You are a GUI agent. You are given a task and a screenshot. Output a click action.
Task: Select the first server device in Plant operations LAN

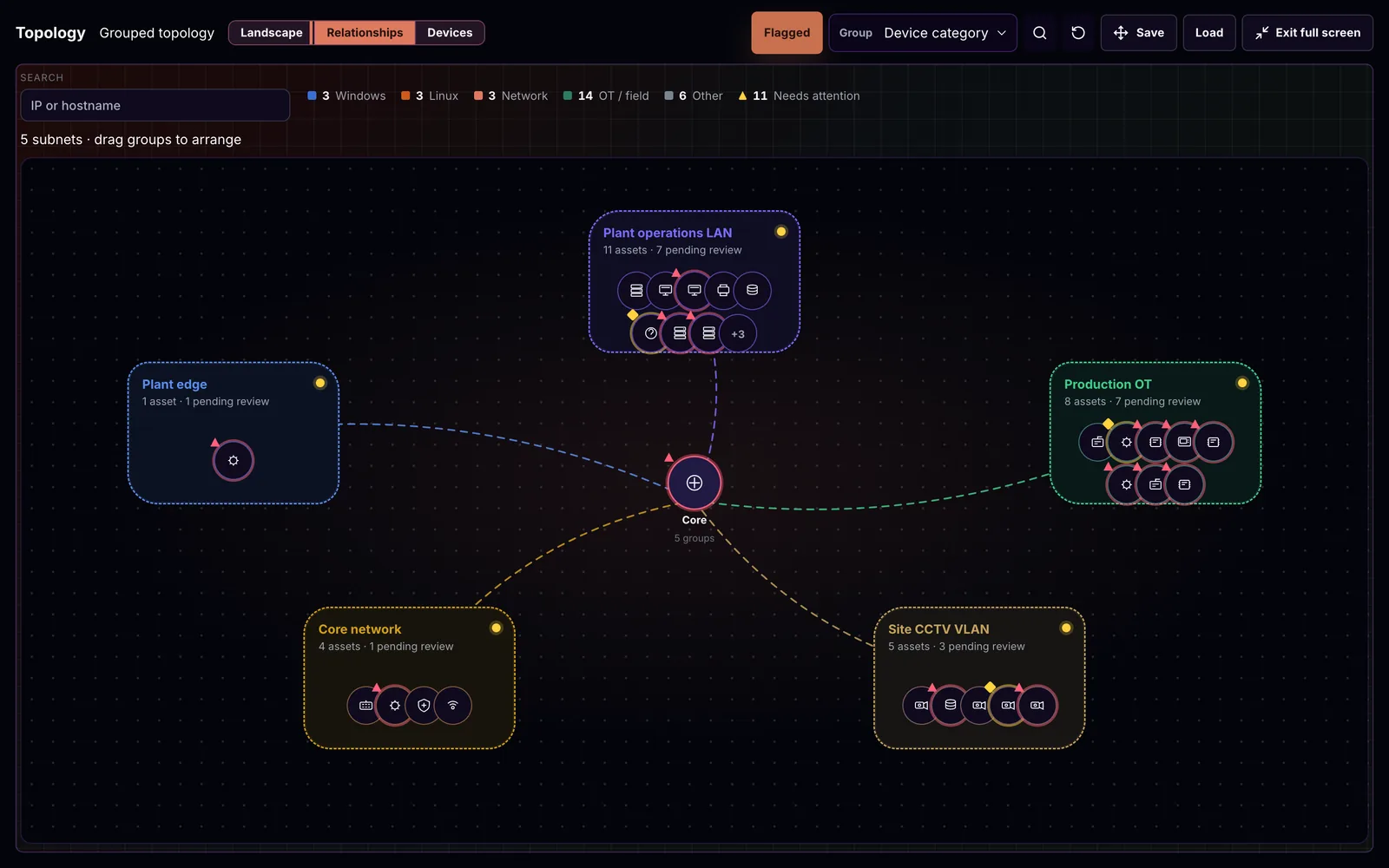[x=636, y=290]
